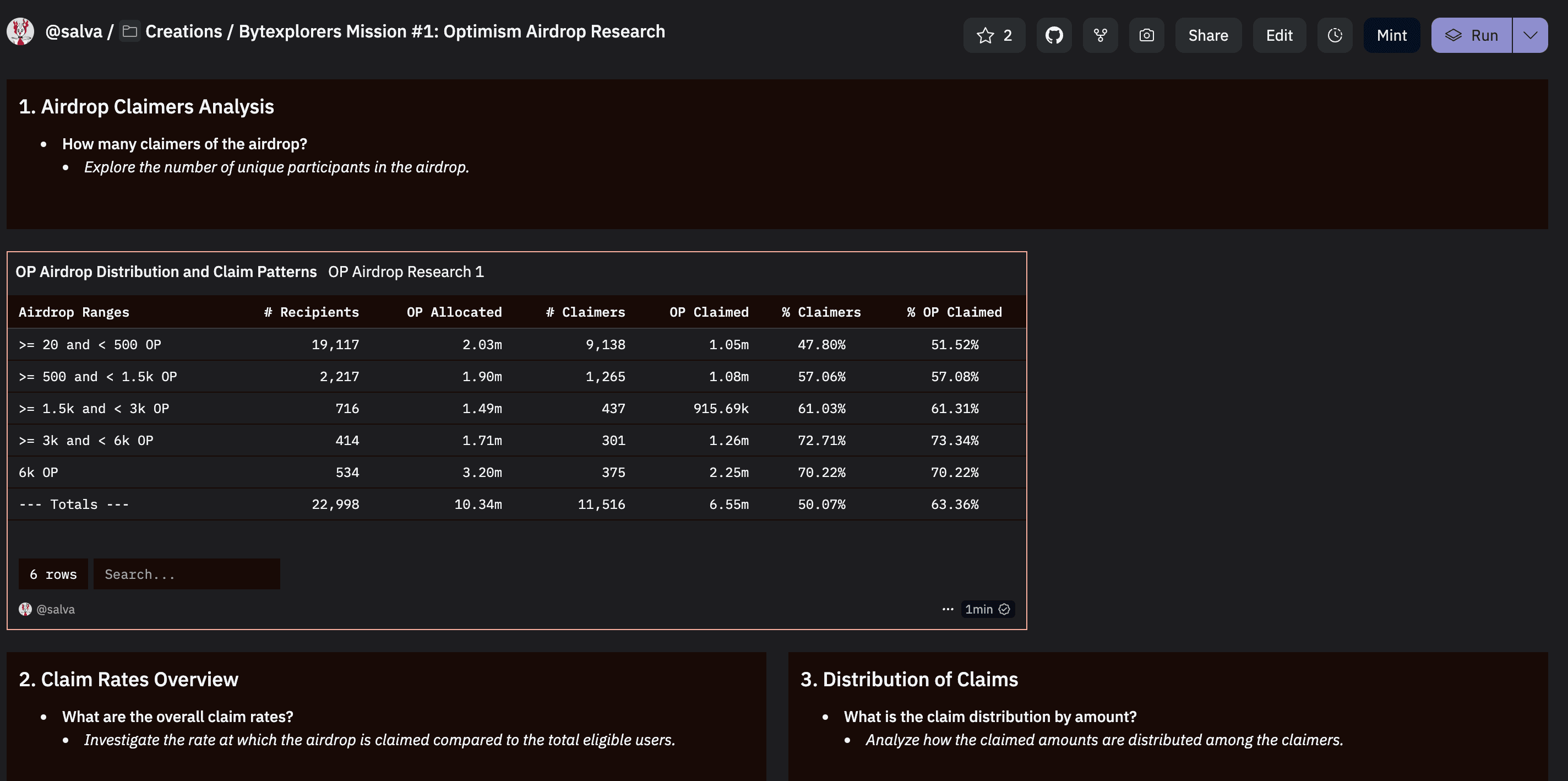Star this dashboard
Screen dimensions: 1568x781
pos(994,35)
